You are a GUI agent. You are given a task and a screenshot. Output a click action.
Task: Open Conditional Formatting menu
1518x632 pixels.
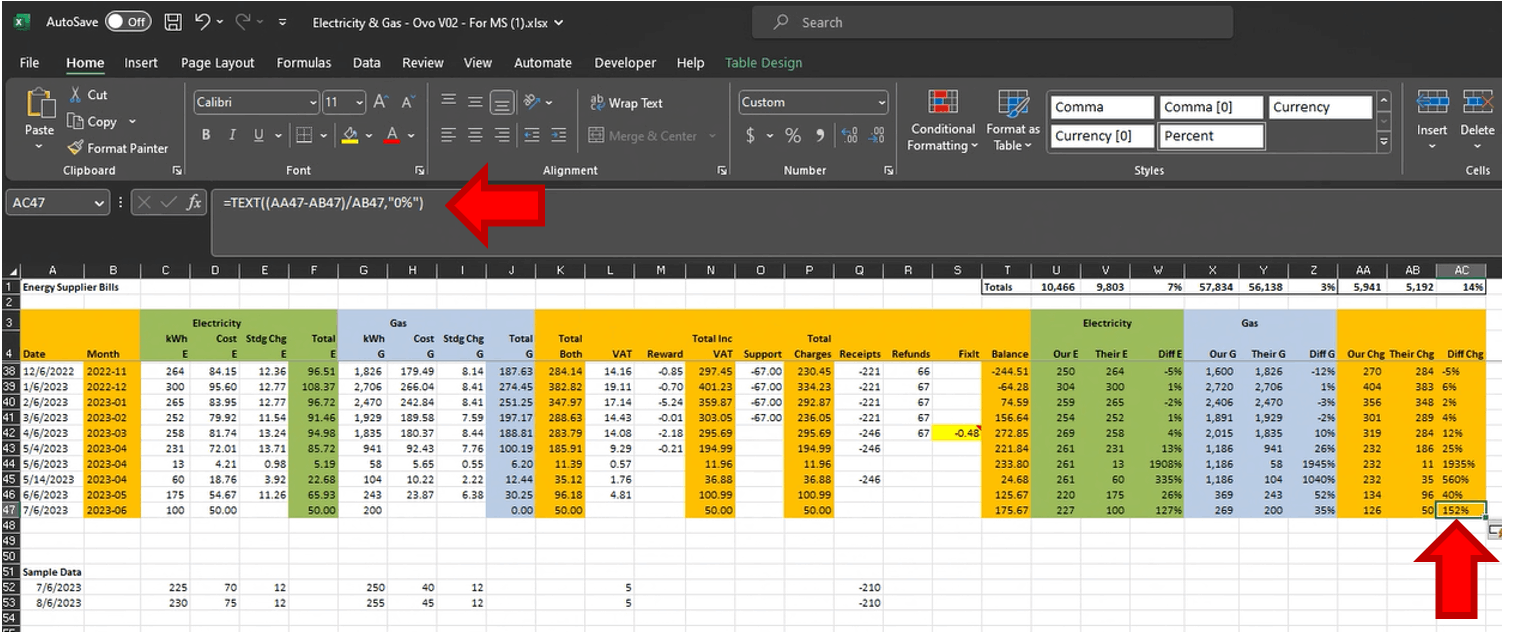point(942,121)
